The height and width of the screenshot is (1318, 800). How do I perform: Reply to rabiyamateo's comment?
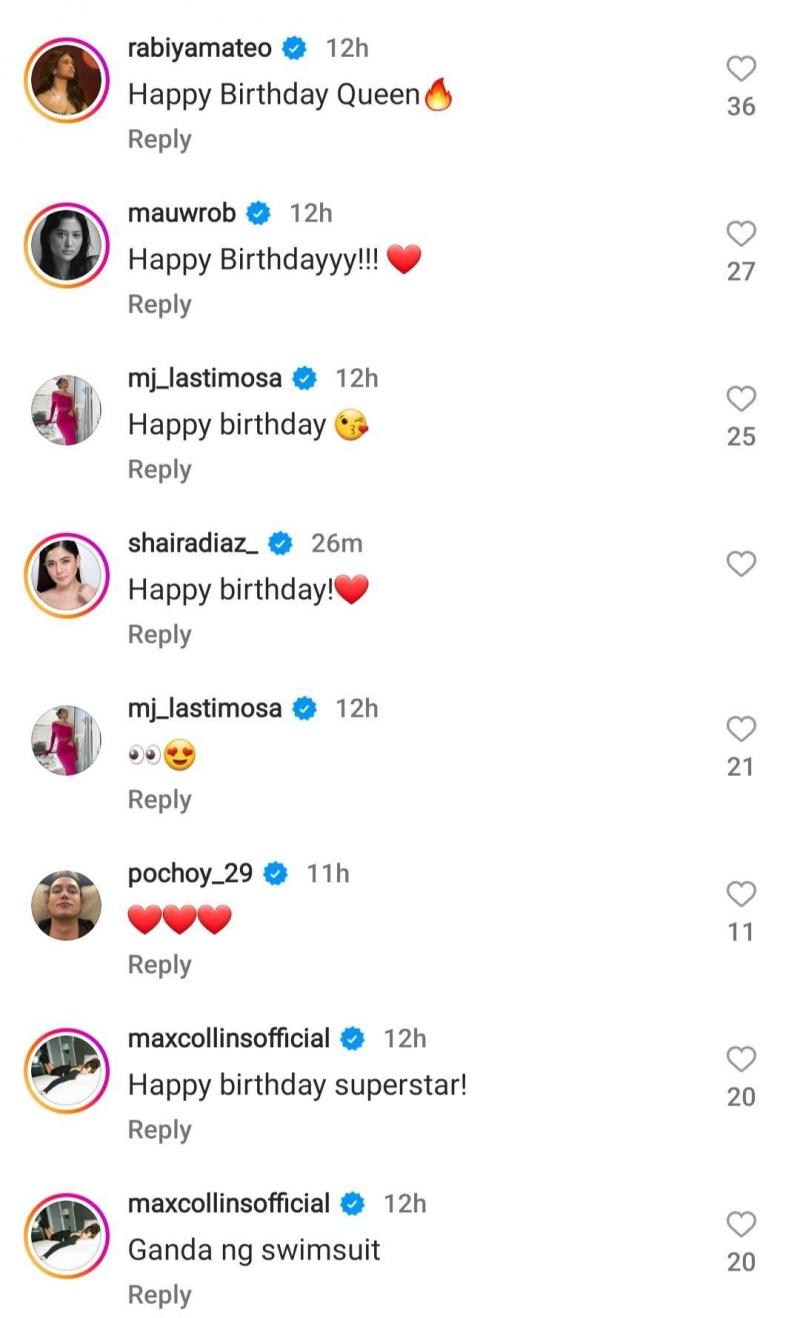159,140
